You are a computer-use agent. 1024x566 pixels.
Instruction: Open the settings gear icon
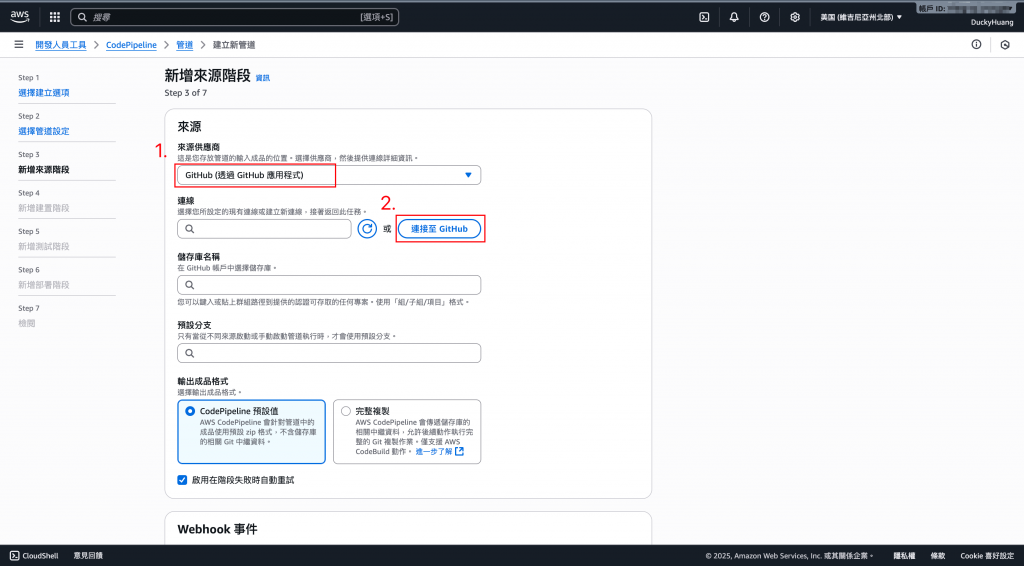[795, 18]
